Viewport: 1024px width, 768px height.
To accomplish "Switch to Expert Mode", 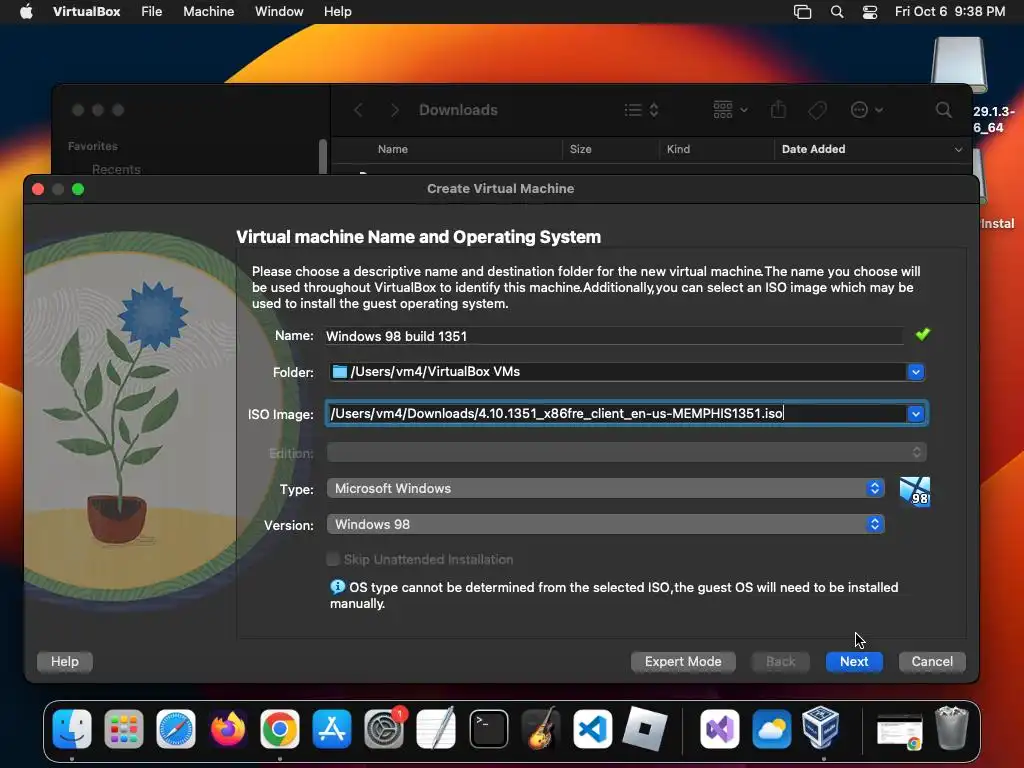I will [x=683, y=662].
